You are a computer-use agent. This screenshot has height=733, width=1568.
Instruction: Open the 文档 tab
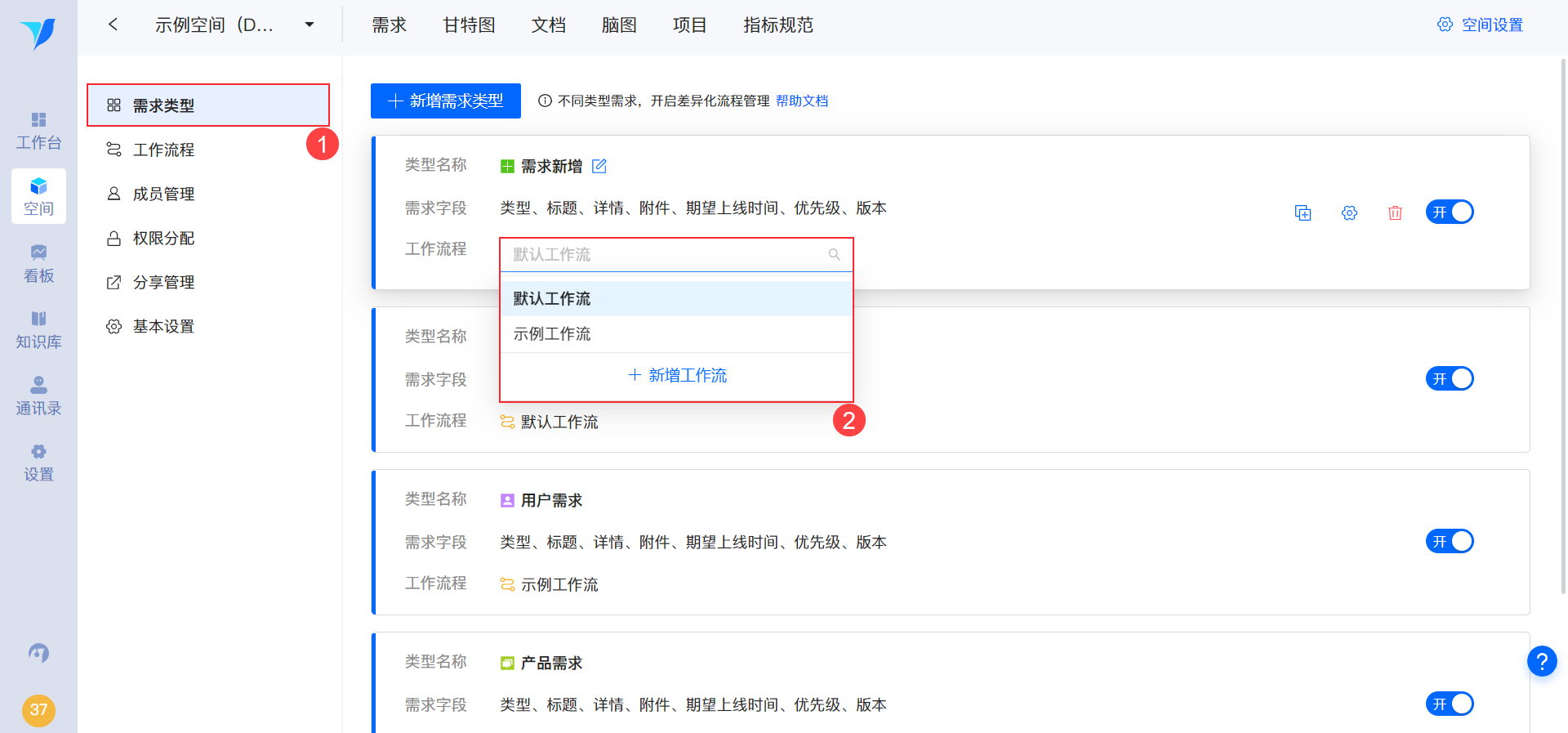549,25
